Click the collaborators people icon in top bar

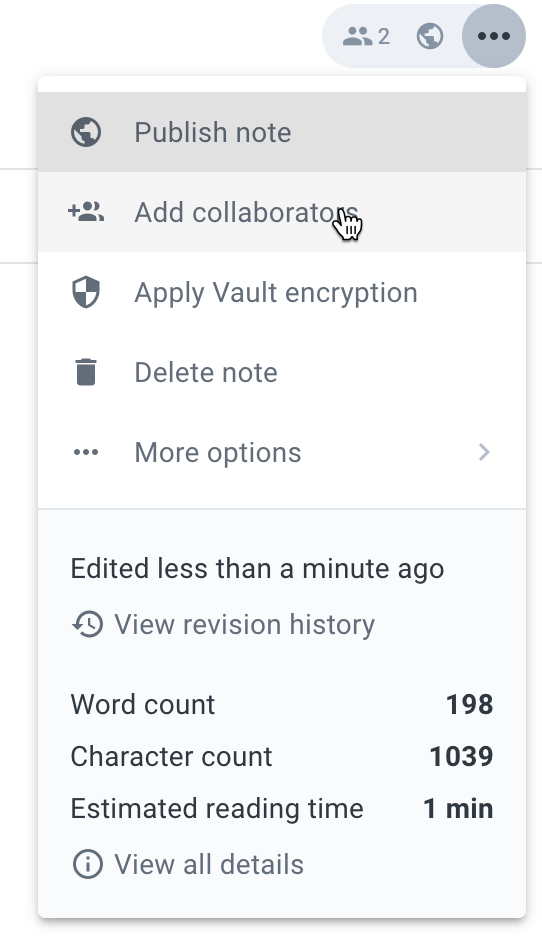[358, 37]
